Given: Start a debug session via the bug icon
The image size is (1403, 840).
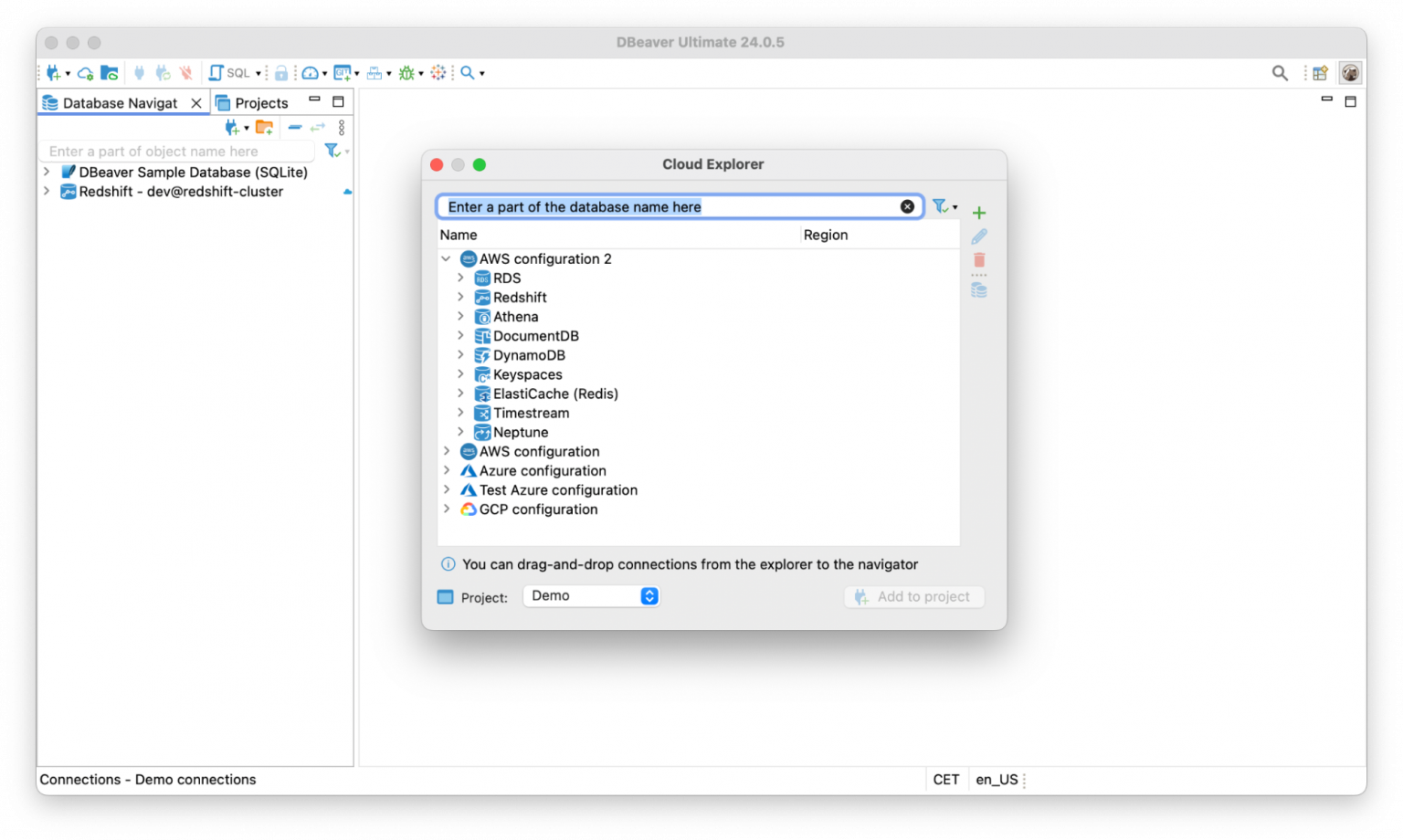Looking at the screenshot, I should coord(406,72).
